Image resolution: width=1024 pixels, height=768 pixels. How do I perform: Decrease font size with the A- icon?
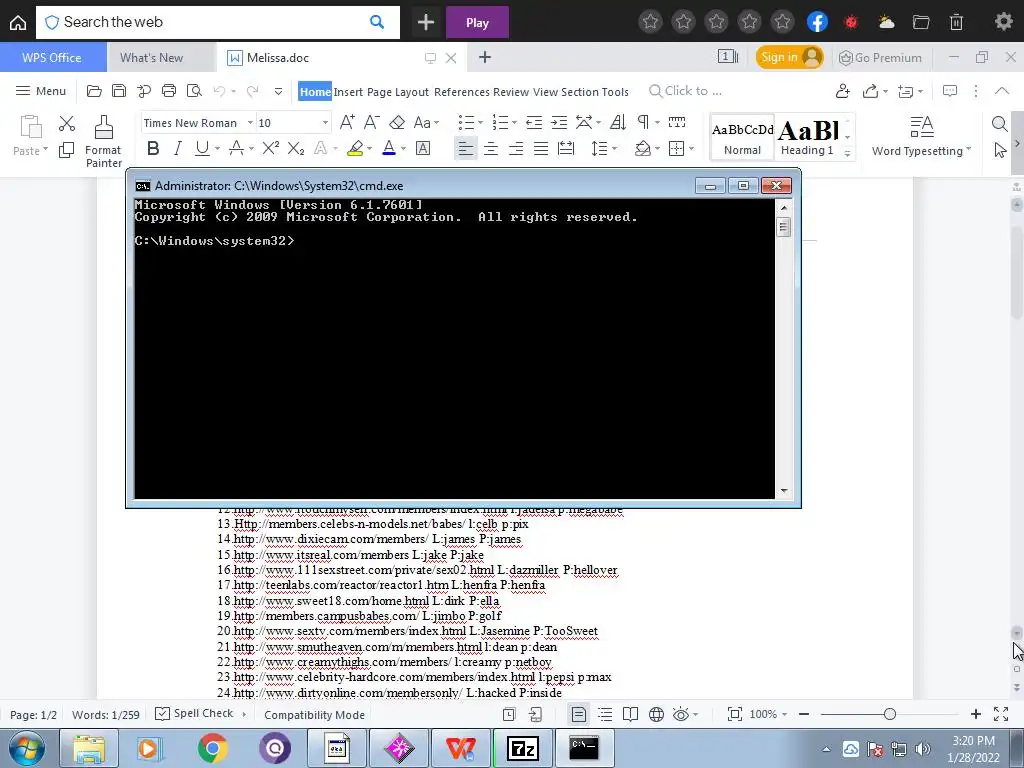(x=372, y=122)
